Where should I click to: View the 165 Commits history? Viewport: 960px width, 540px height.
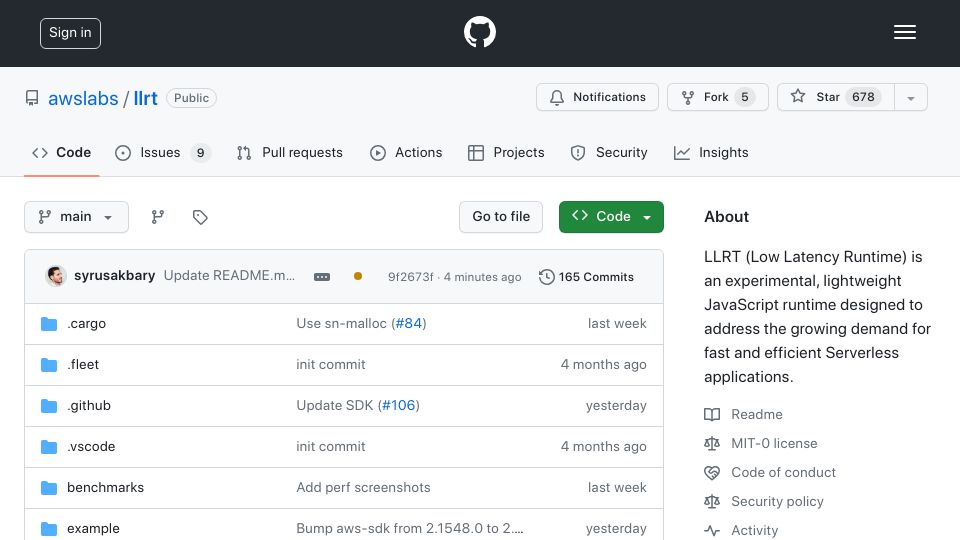(587, 277)
